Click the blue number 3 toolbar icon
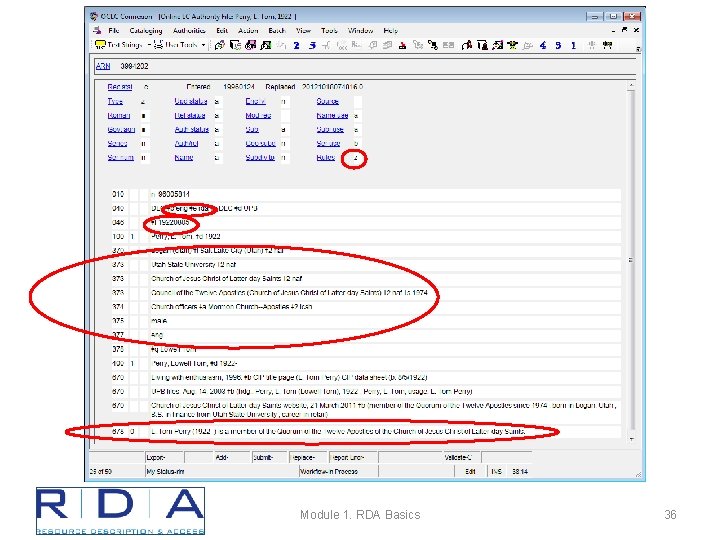 [312, 45]
